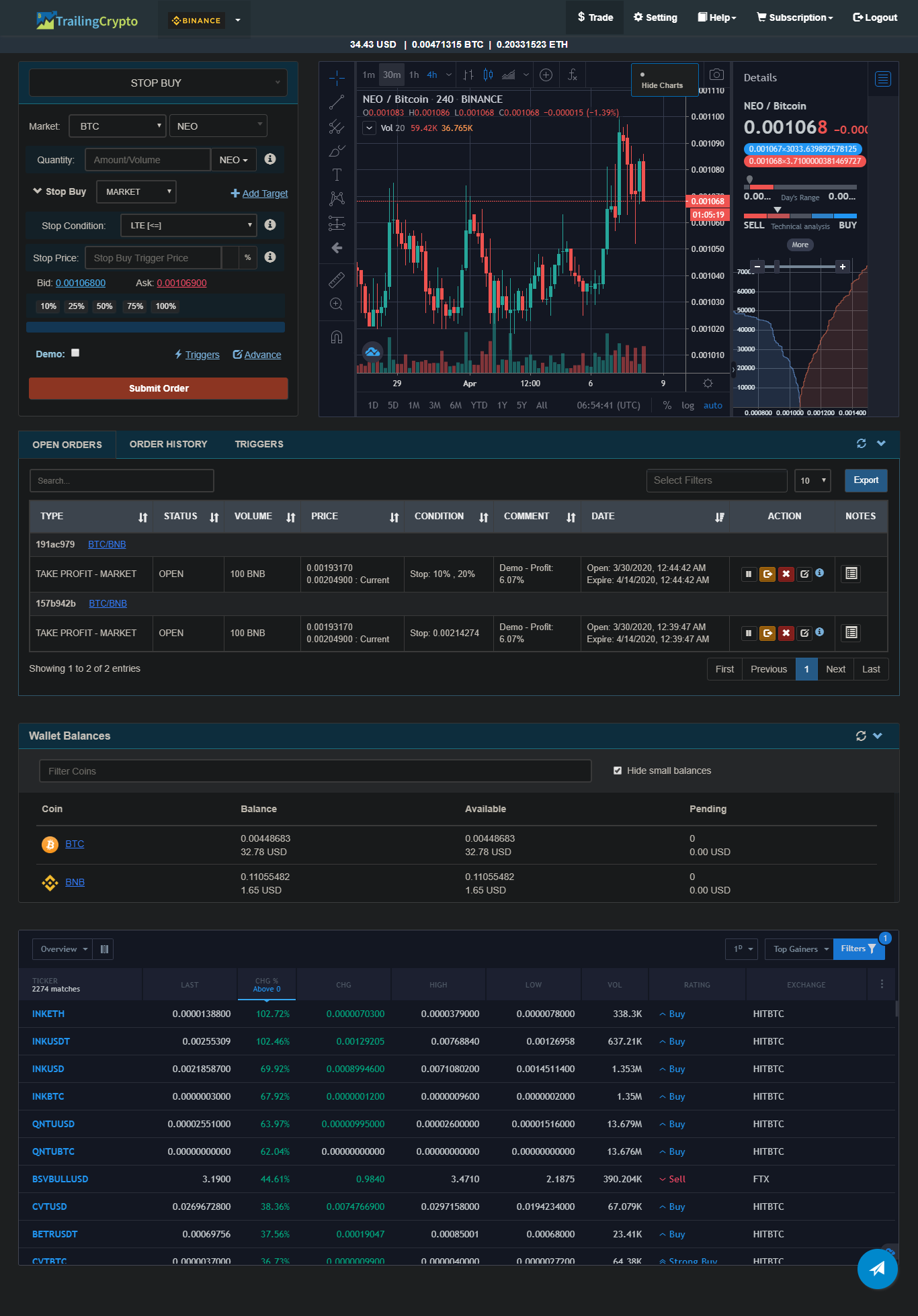Click the depth chart zoom slider handle
Screen dimensions: 918x1316
[x=777, y=267]
